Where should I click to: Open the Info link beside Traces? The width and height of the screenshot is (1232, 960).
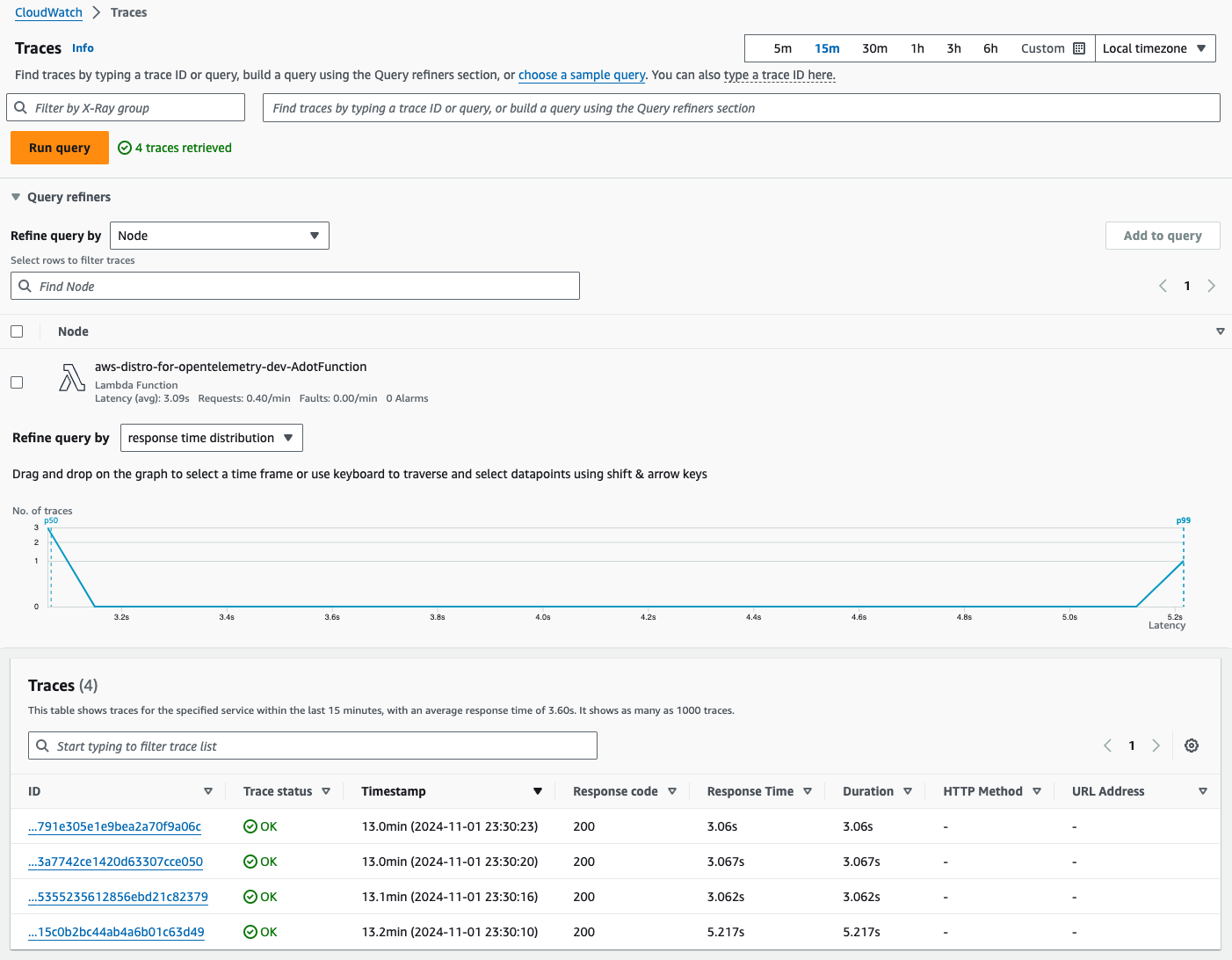tap(83, 48)
